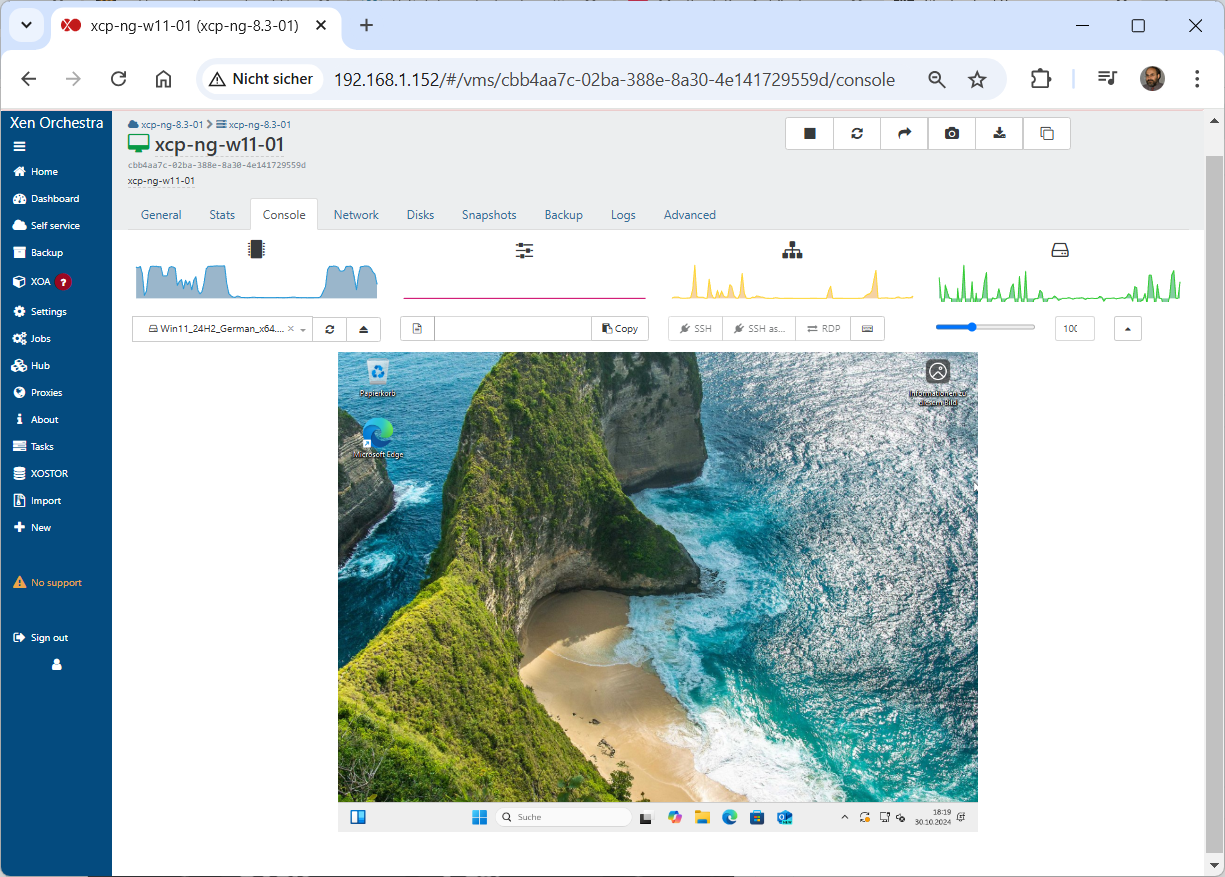Image resolution: width=1225 pixels, height=877 pixels.
Task: Click the keyboard icon next to RDP
Action: tap(867, 329)
